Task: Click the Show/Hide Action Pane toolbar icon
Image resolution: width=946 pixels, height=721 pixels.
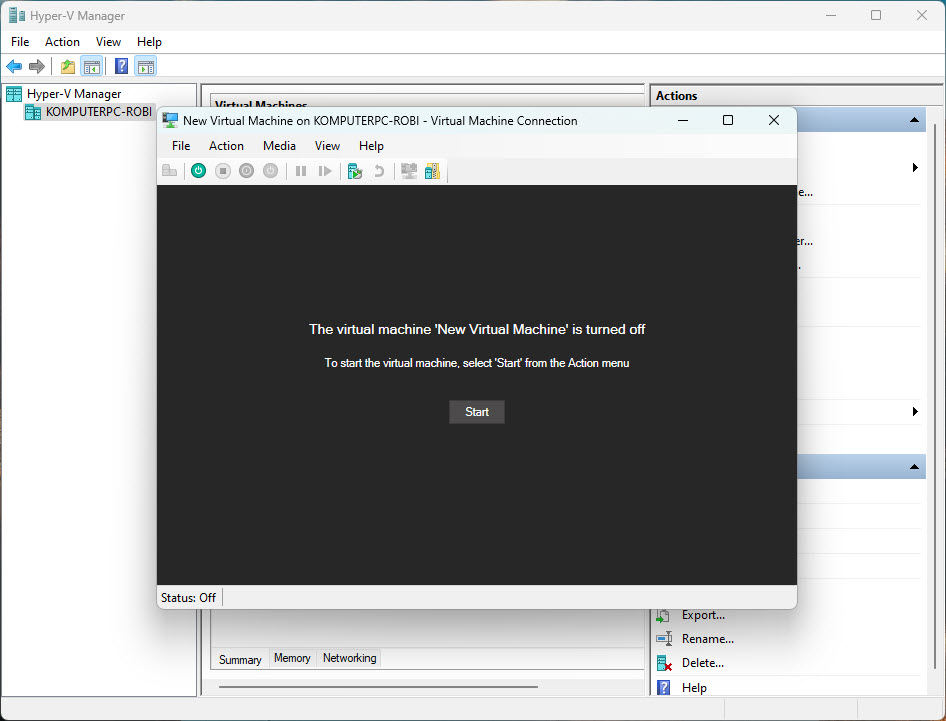Action: pyautogui.click(x=146, y=66)
